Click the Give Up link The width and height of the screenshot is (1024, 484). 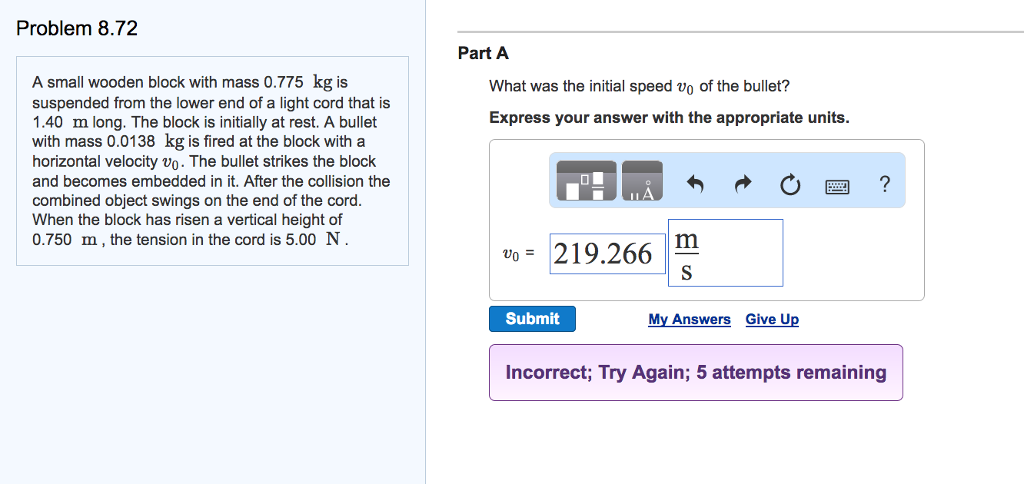(772, 319)
